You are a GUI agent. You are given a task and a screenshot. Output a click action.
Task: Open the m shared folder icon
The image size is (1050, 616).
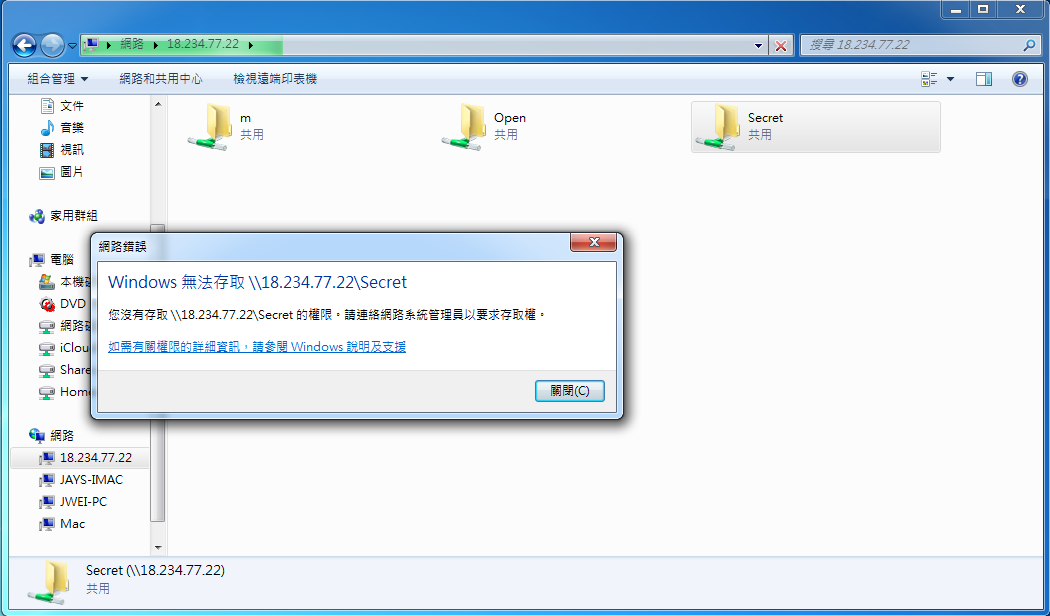(209, 127)
